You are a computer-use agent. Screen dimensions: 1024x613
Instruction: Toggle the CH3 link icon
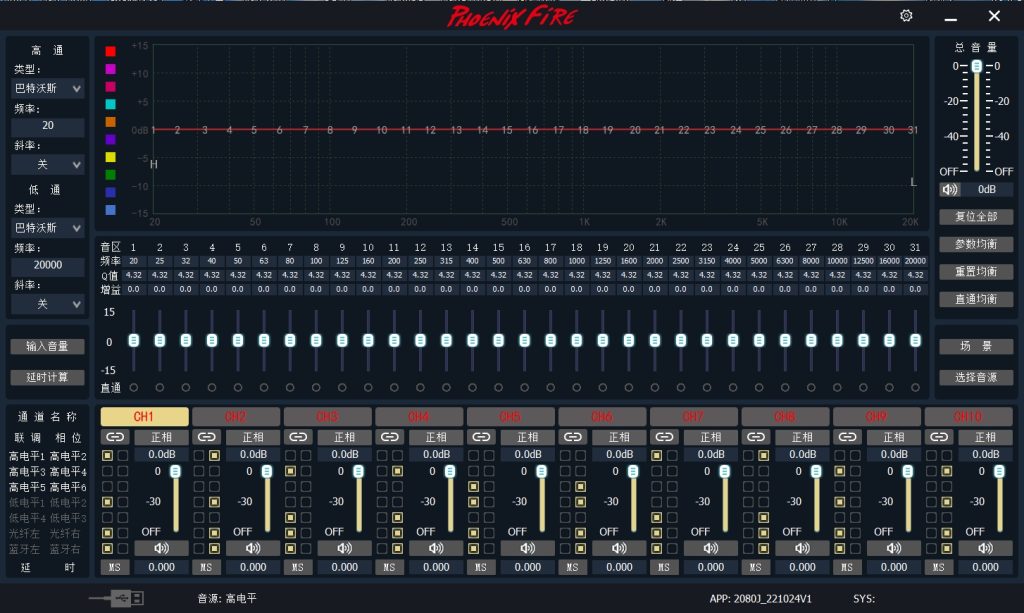click(x=298, y=437)
